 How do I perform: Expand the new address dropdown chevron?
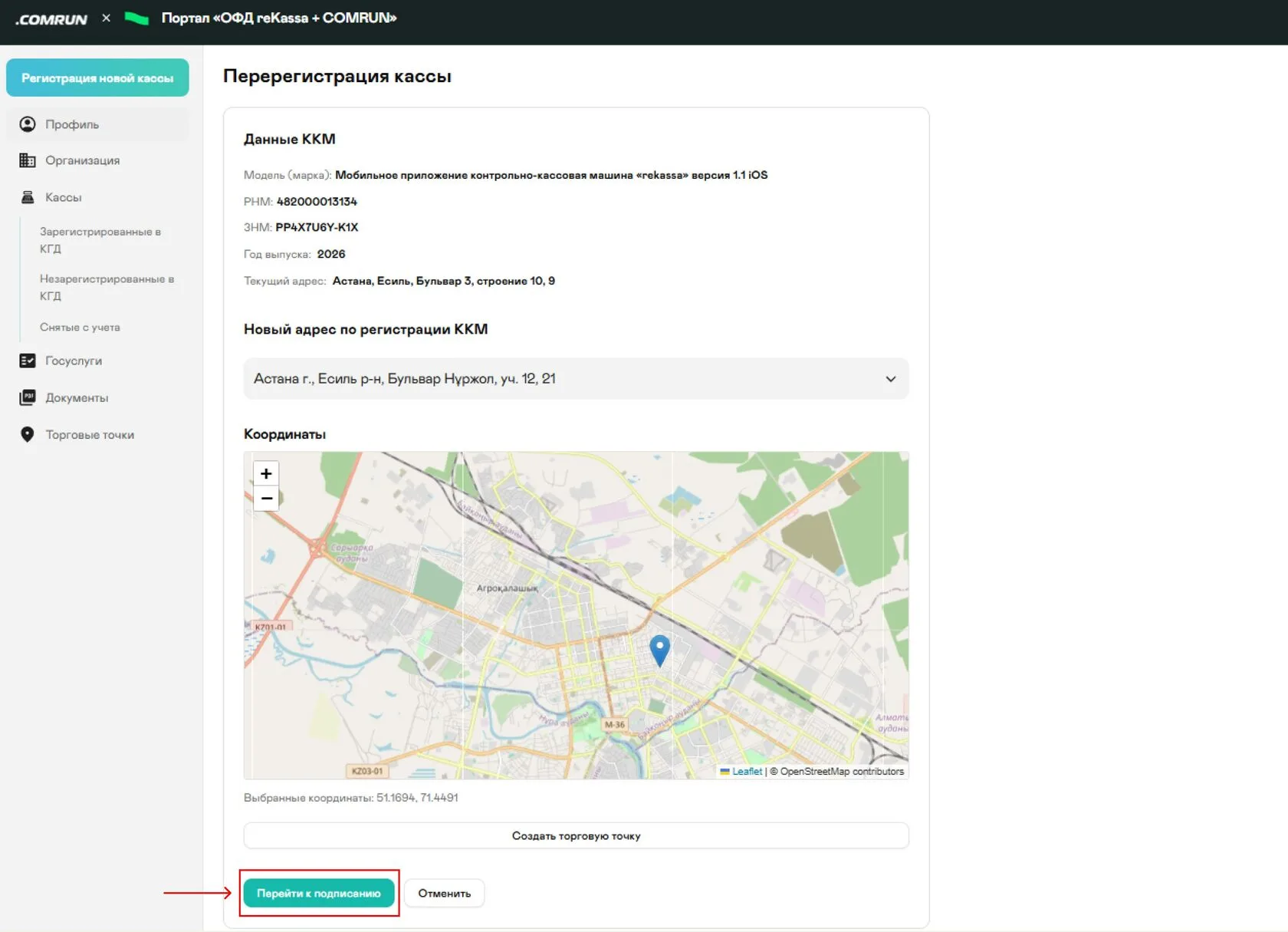coord(891,379)
